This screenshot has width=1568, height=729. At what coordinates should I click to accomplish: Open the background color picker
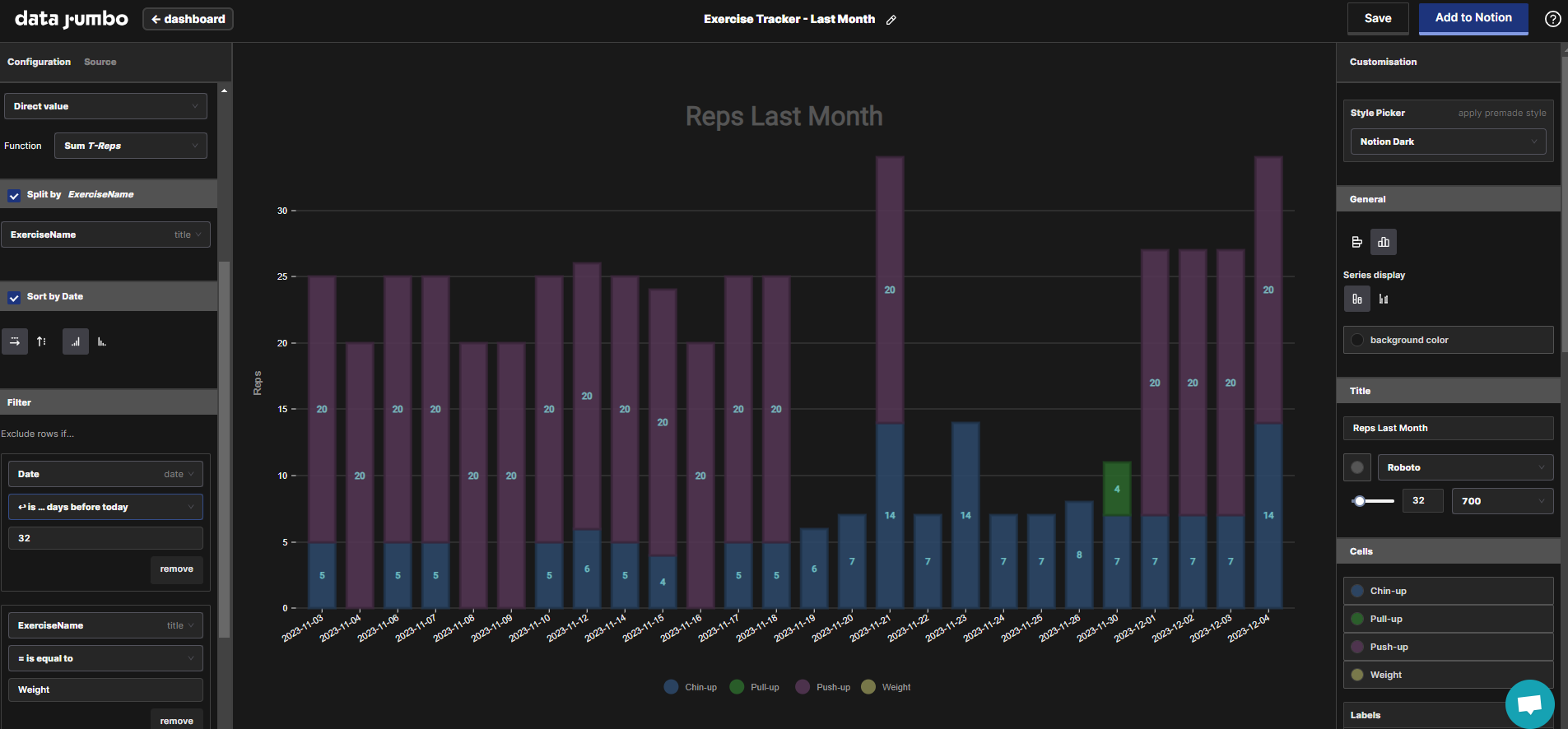click(1448, 340)
